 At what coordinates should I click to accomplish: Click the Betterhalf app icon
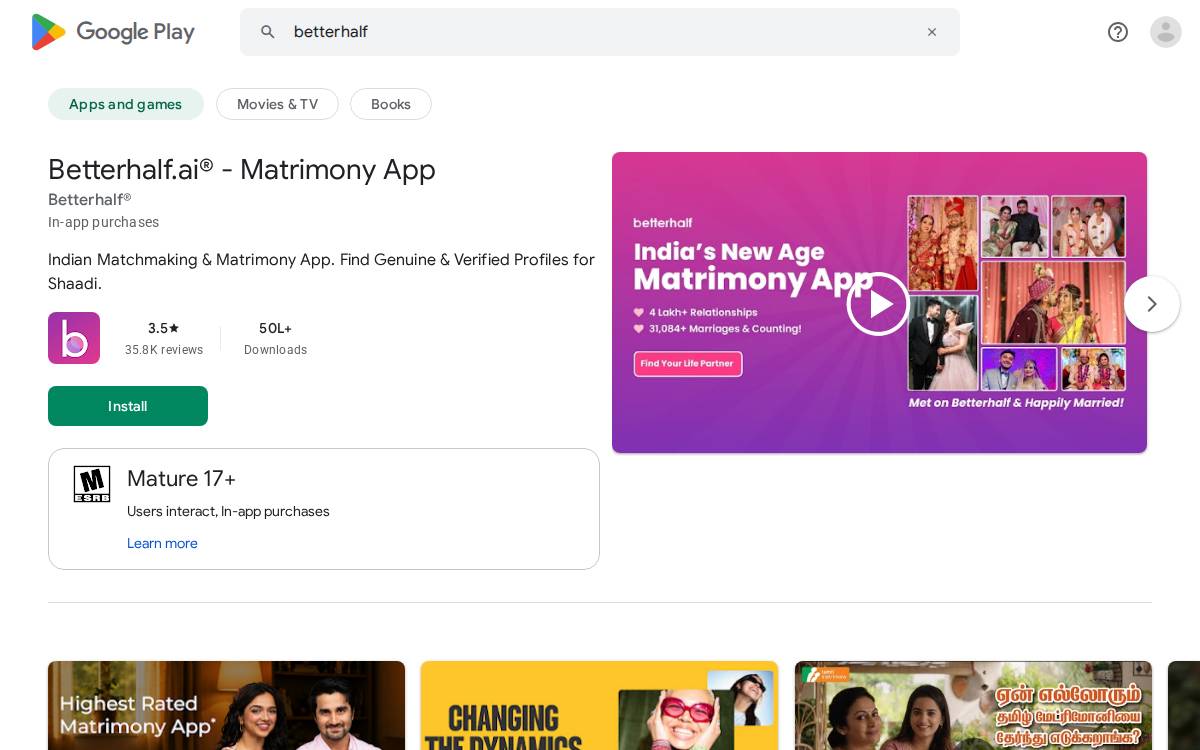coord(74,338)
